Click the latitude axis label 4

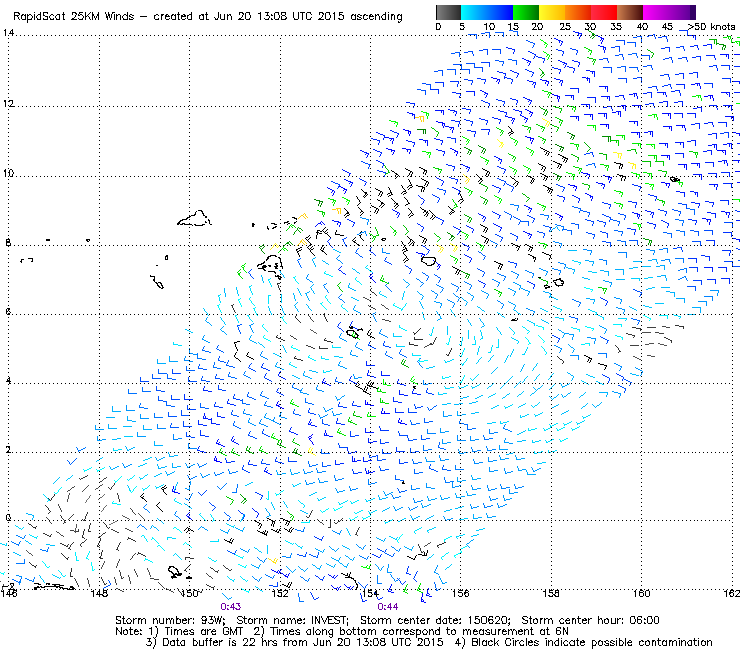[8, 380]
